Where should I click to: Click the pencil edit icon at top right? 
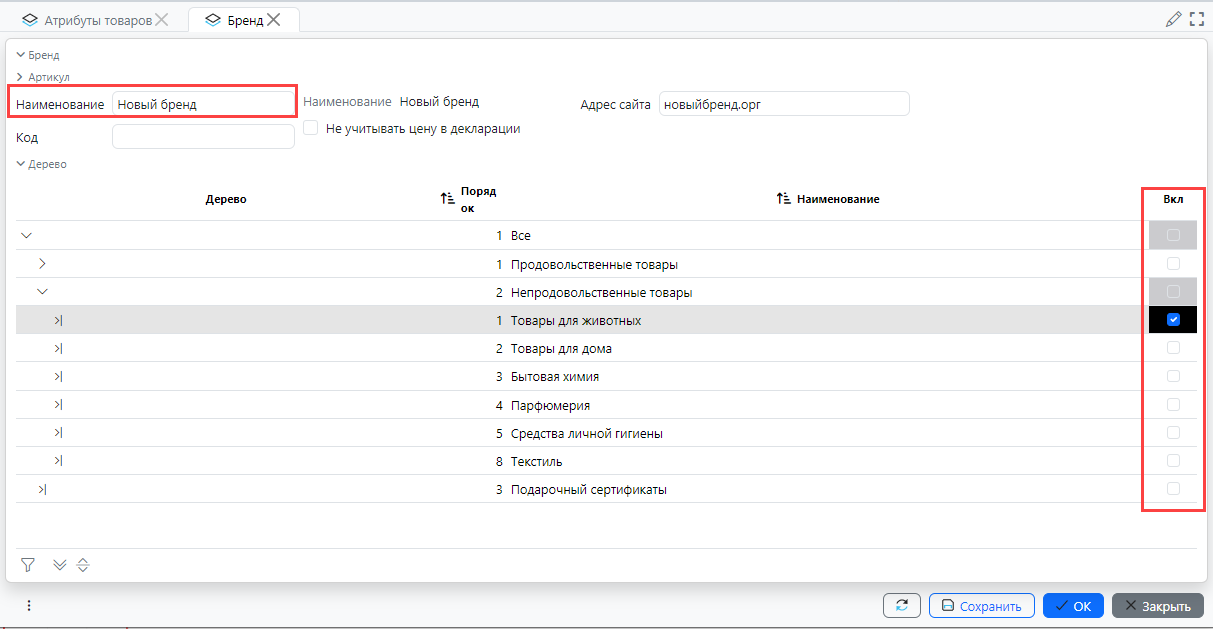[x=1174, y=19]
